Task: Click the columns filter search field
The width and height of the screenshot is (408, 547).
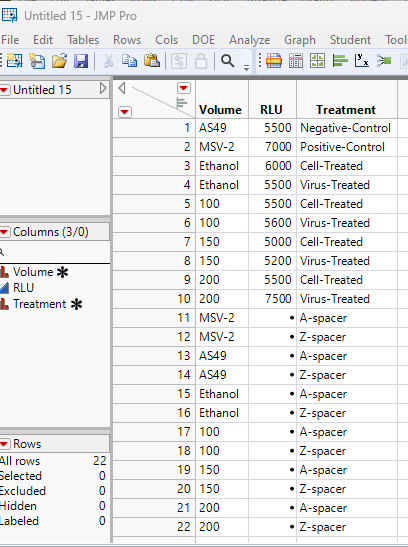Action: (x=55, y=252)
